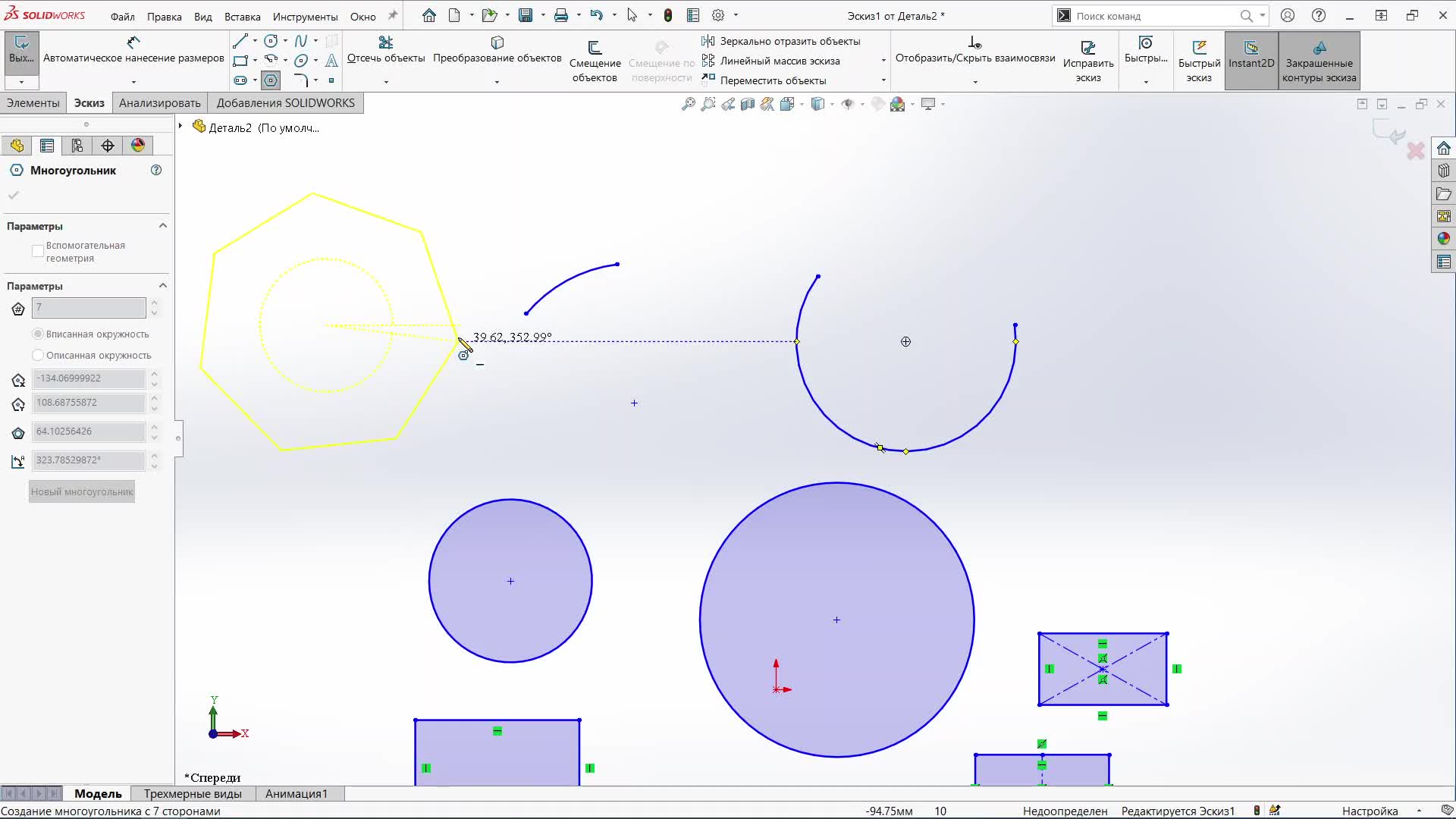Switch to the Трехмерные виды bottom tab
The height and width of the screenshot is (819, 1456).
(193, 794)
